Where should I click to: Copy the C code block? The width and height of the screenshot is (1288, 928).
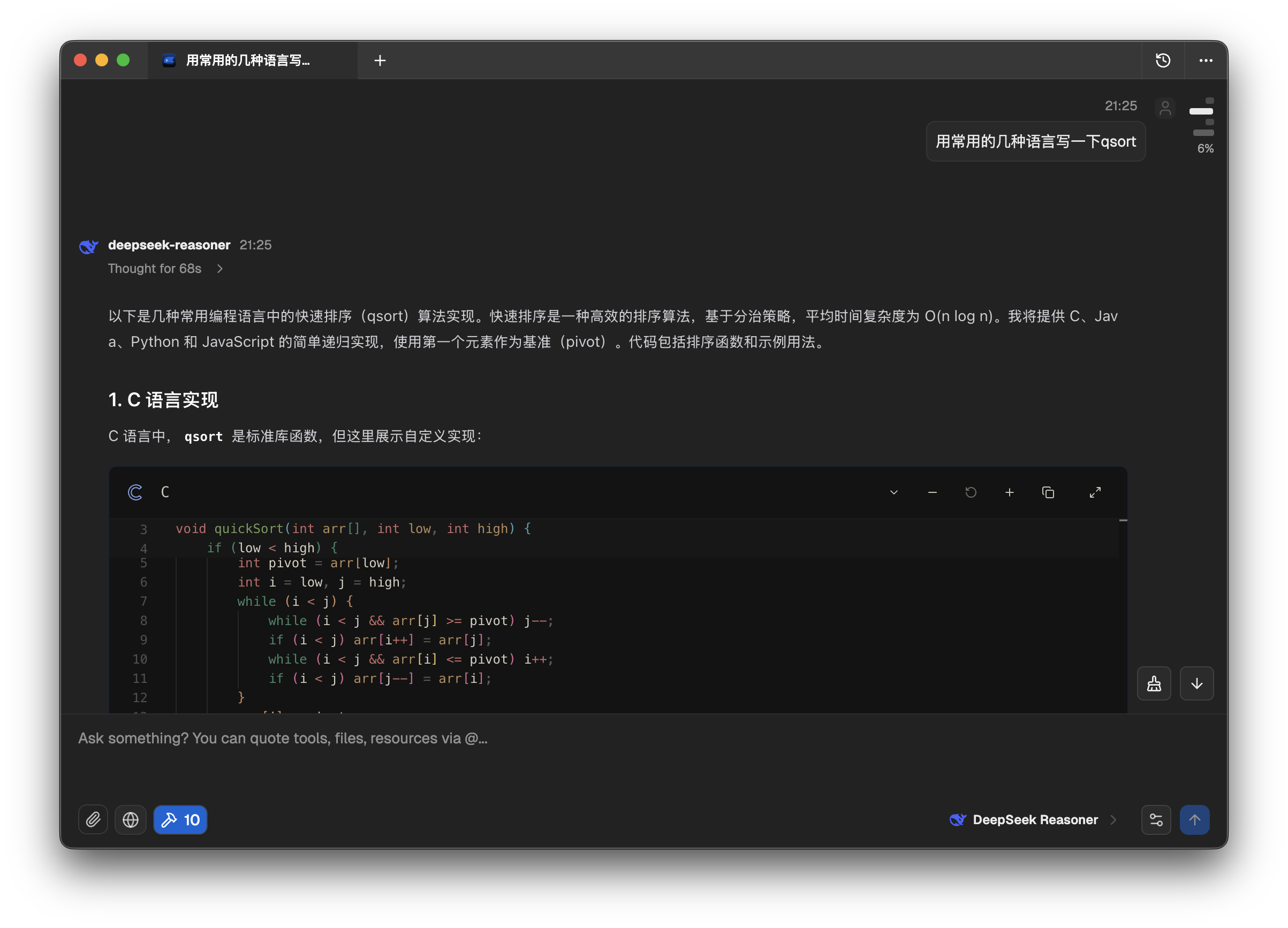[1048, 492]
